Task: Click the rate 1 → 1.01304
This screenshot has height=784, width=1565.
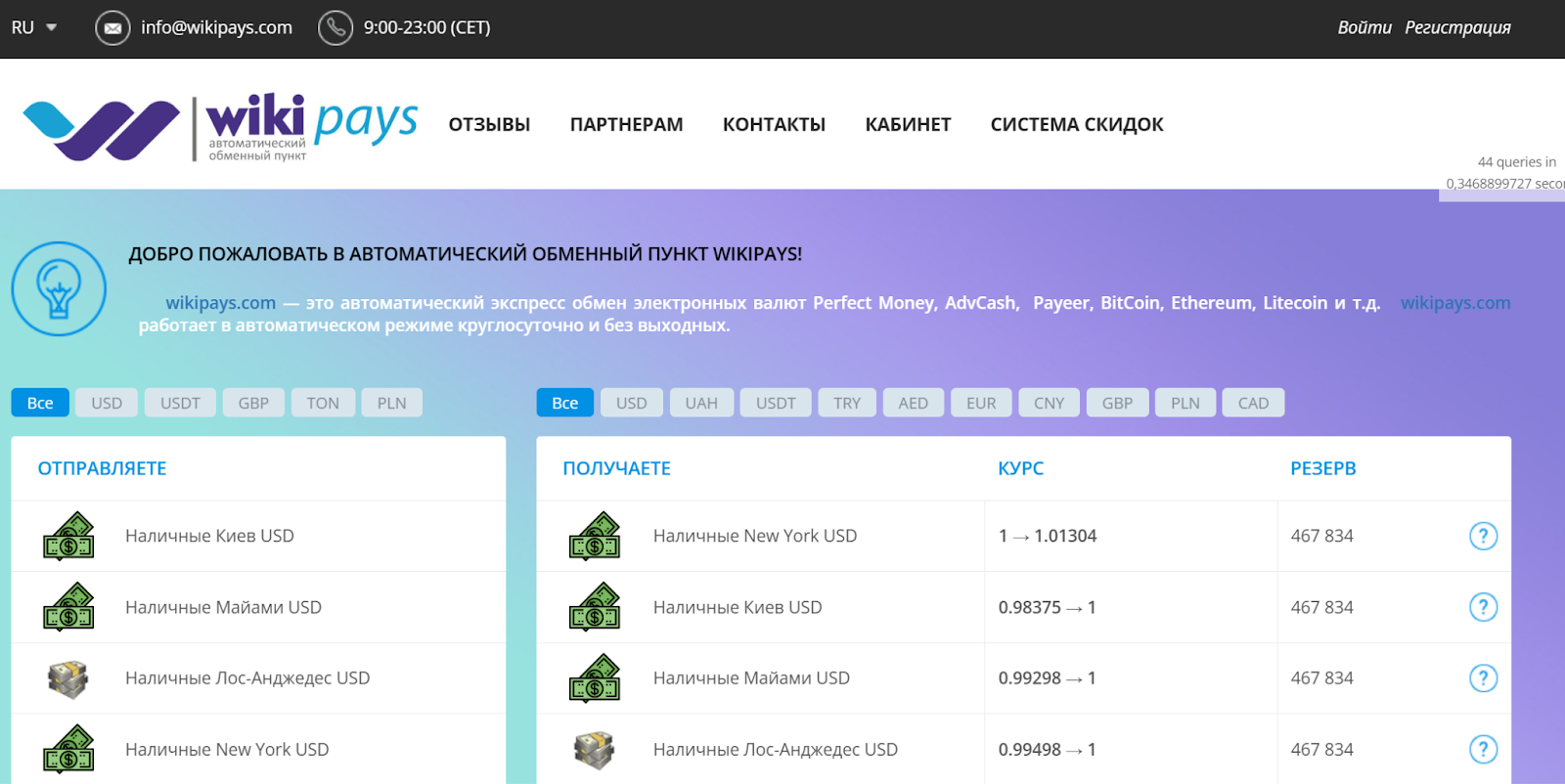Action: point(1048,536)
